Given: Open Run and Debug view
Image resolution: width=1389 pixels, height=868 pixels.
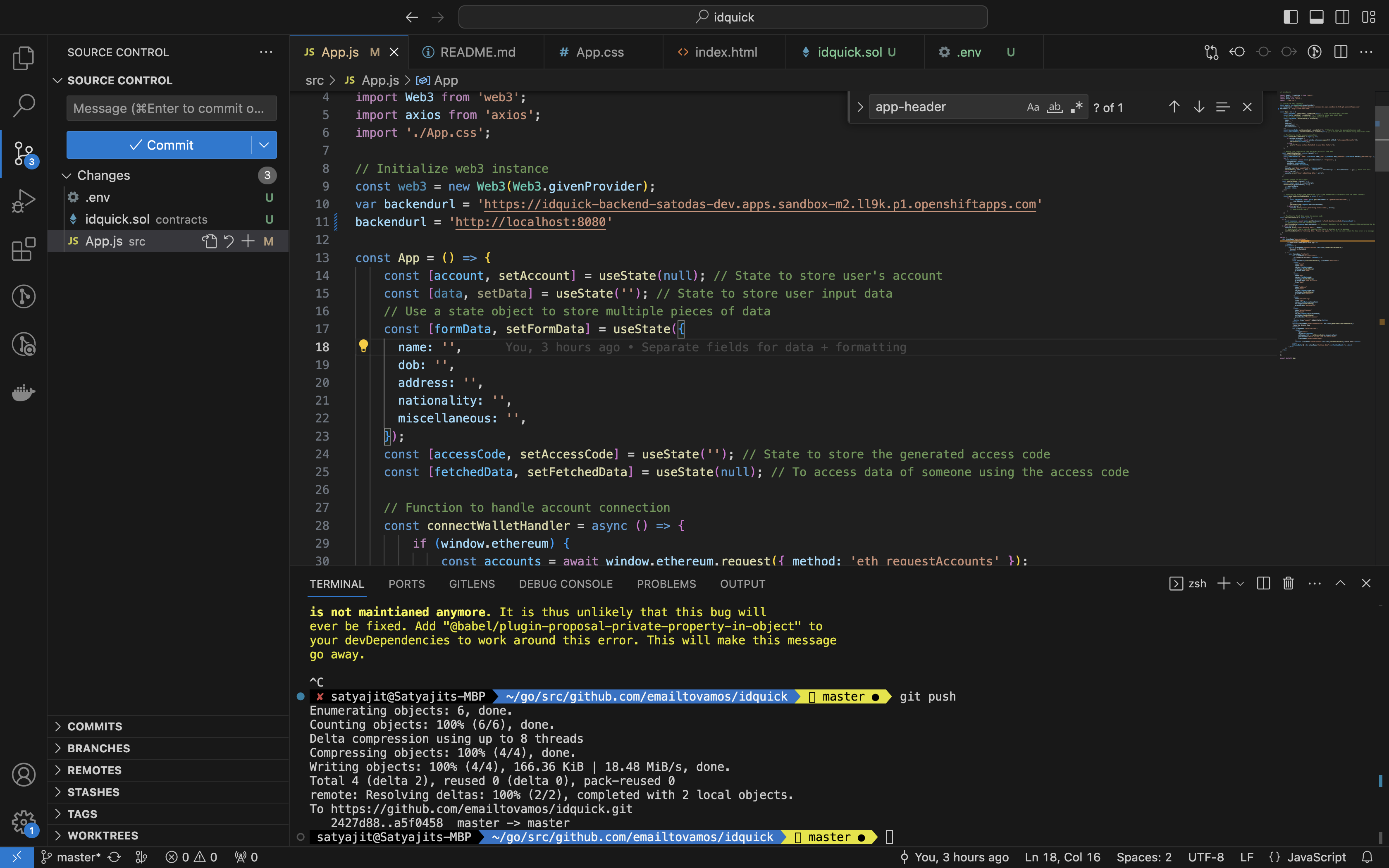Looking at the screenshot, I should [x=23, y=201].
